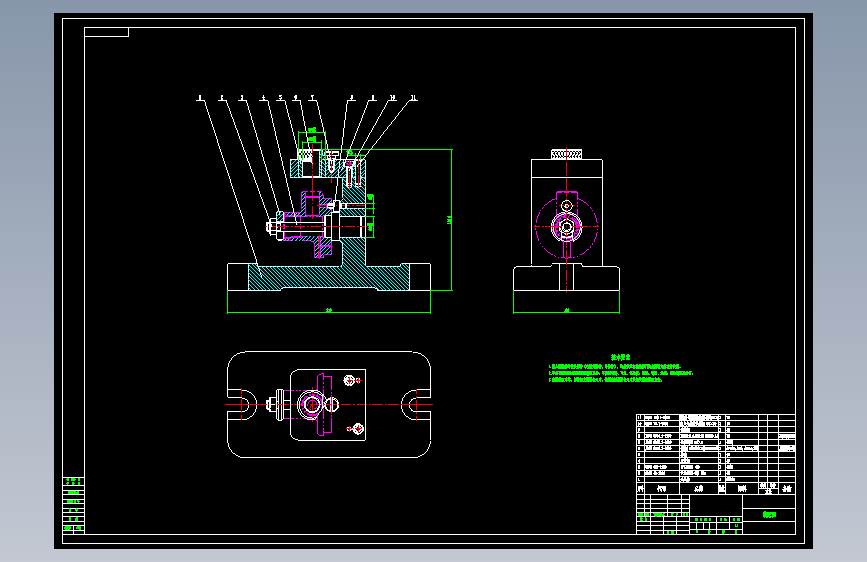Select the vertical height dimension of front view
Viewport: 867px width, 562px height.
(x=450, y=220)
